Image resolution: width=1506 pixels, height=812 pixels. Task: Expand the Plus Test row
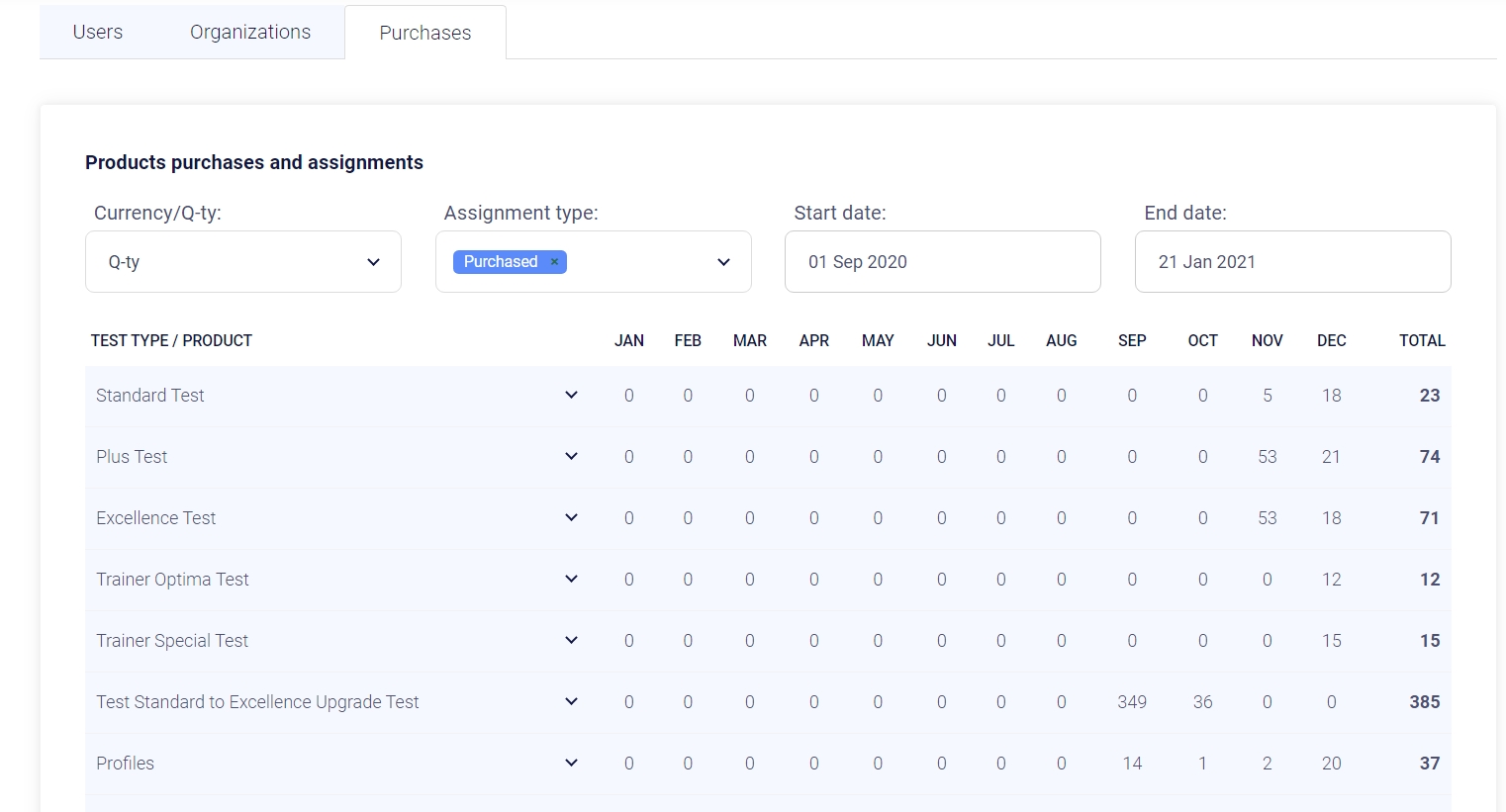pyautogui.click(x=571, y=457)
